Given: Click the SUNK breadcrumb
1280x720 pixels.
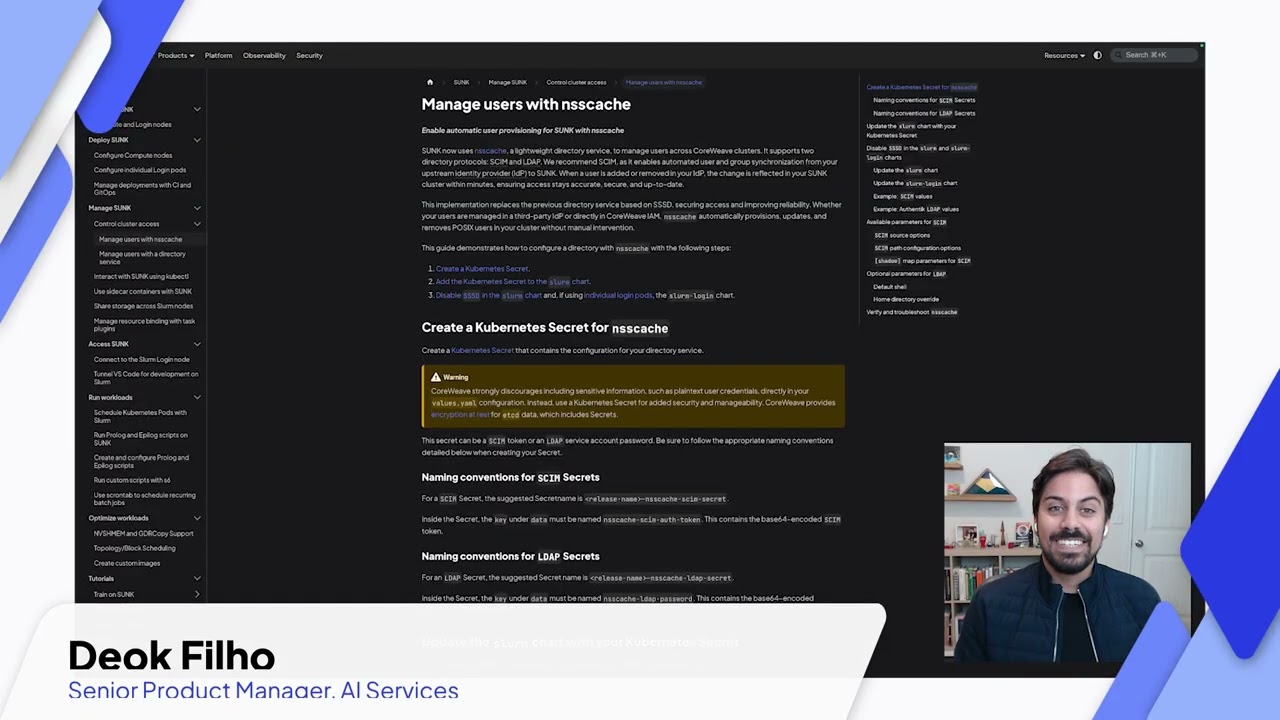Looking at the screenshot, I should pos(461,82).
